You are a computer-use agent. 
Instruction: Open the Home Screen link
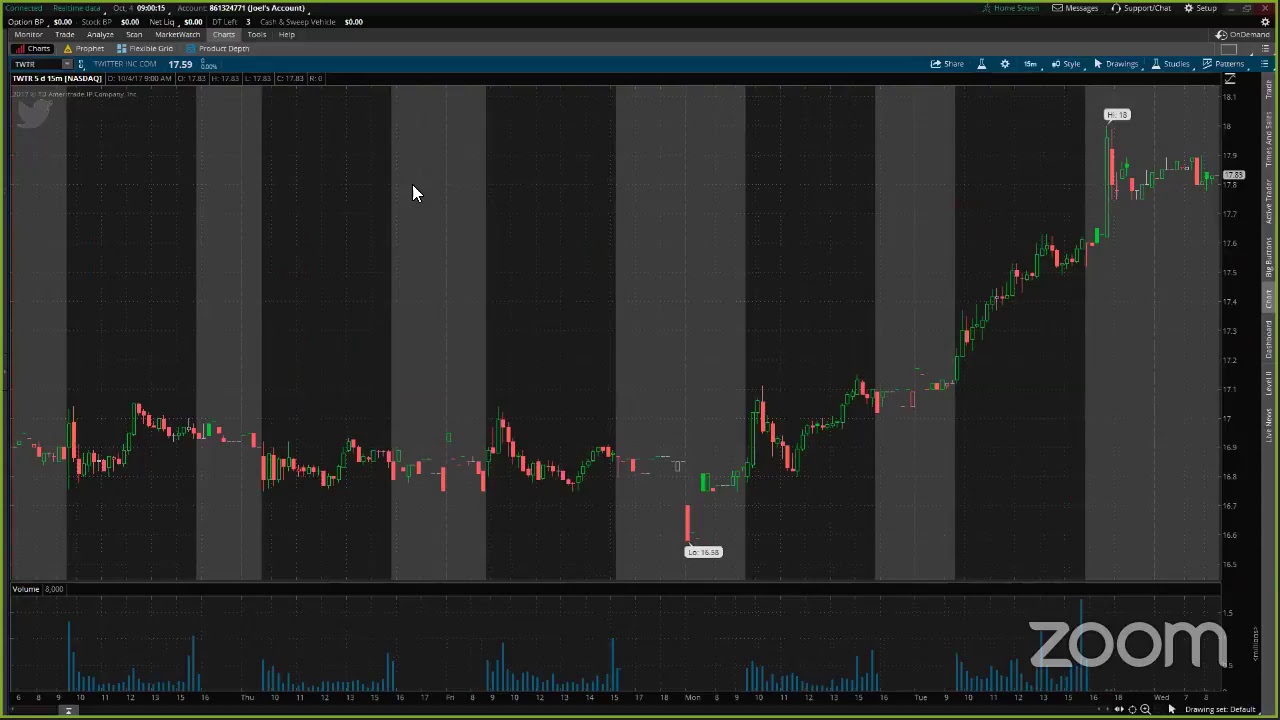click(1010, 8)
